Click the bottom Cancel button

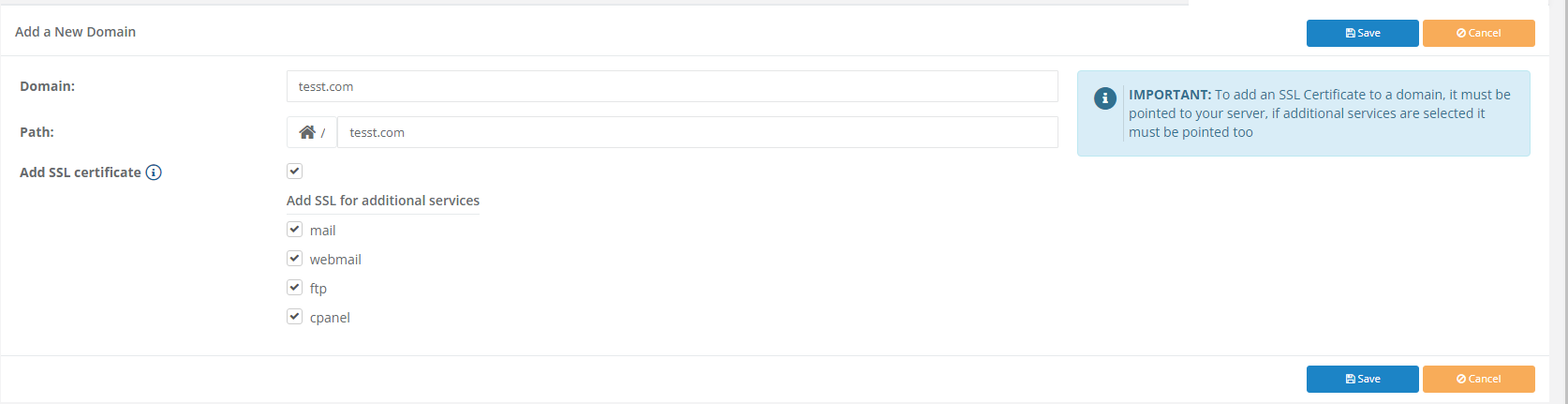point(1478,379)
